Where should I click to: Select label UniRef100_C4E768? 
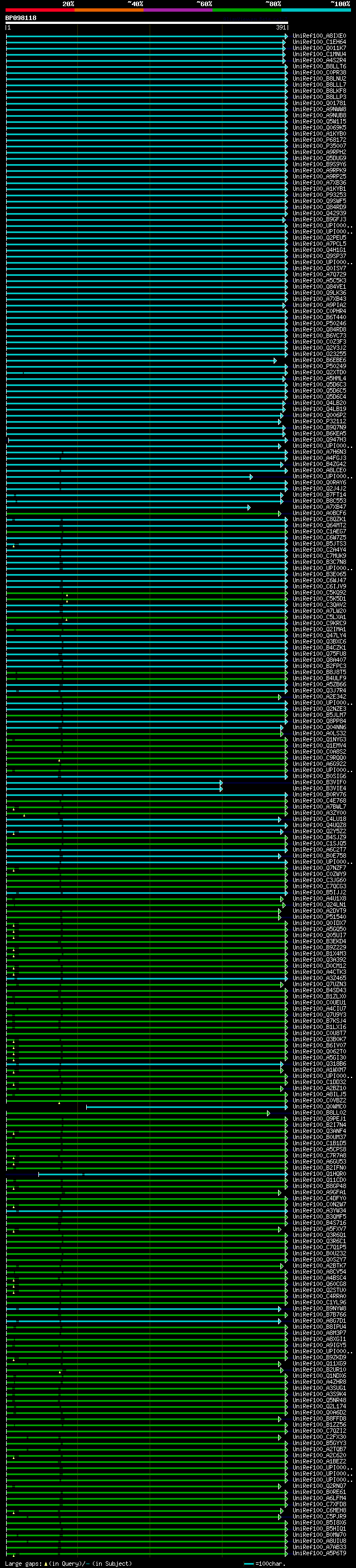(319, 801)
